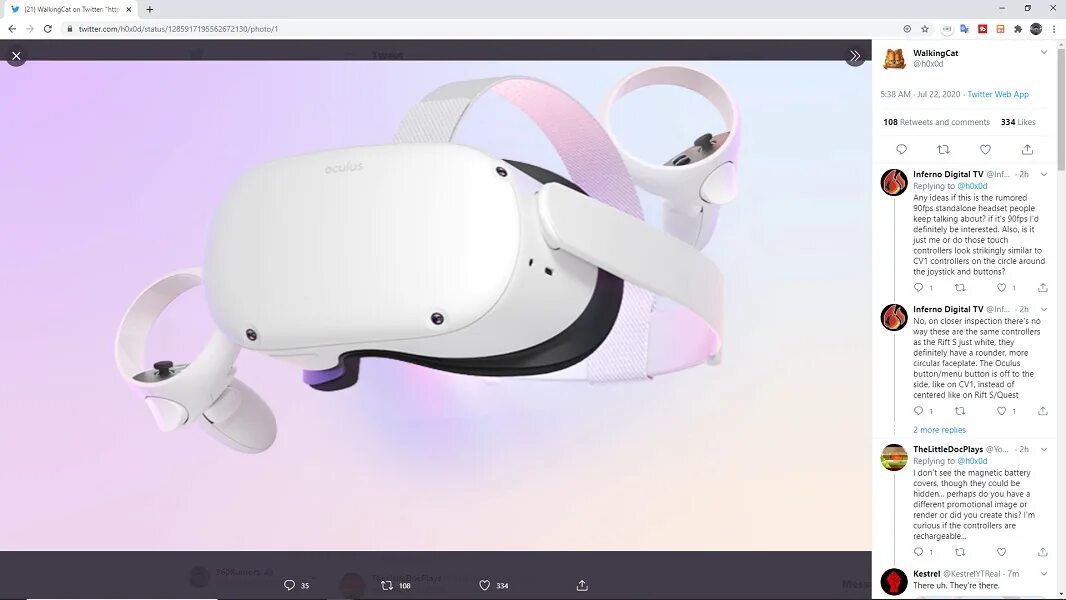Go back in browser history
Viewport: 1066px width, 600px height.
tap(12, 29)
